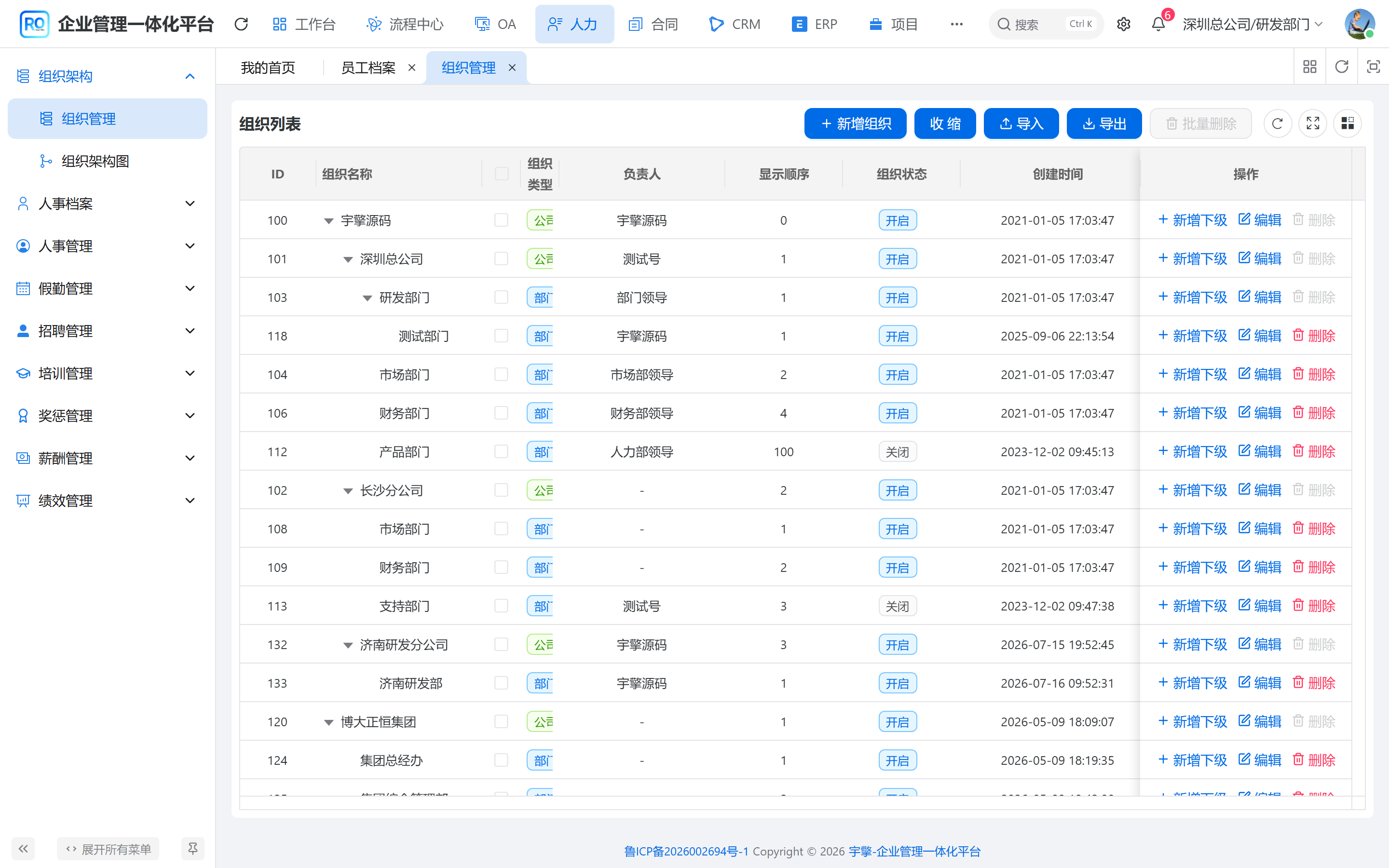Open the notification bell
Screen dimensions: 1389x868
[x=1158, y=24]
